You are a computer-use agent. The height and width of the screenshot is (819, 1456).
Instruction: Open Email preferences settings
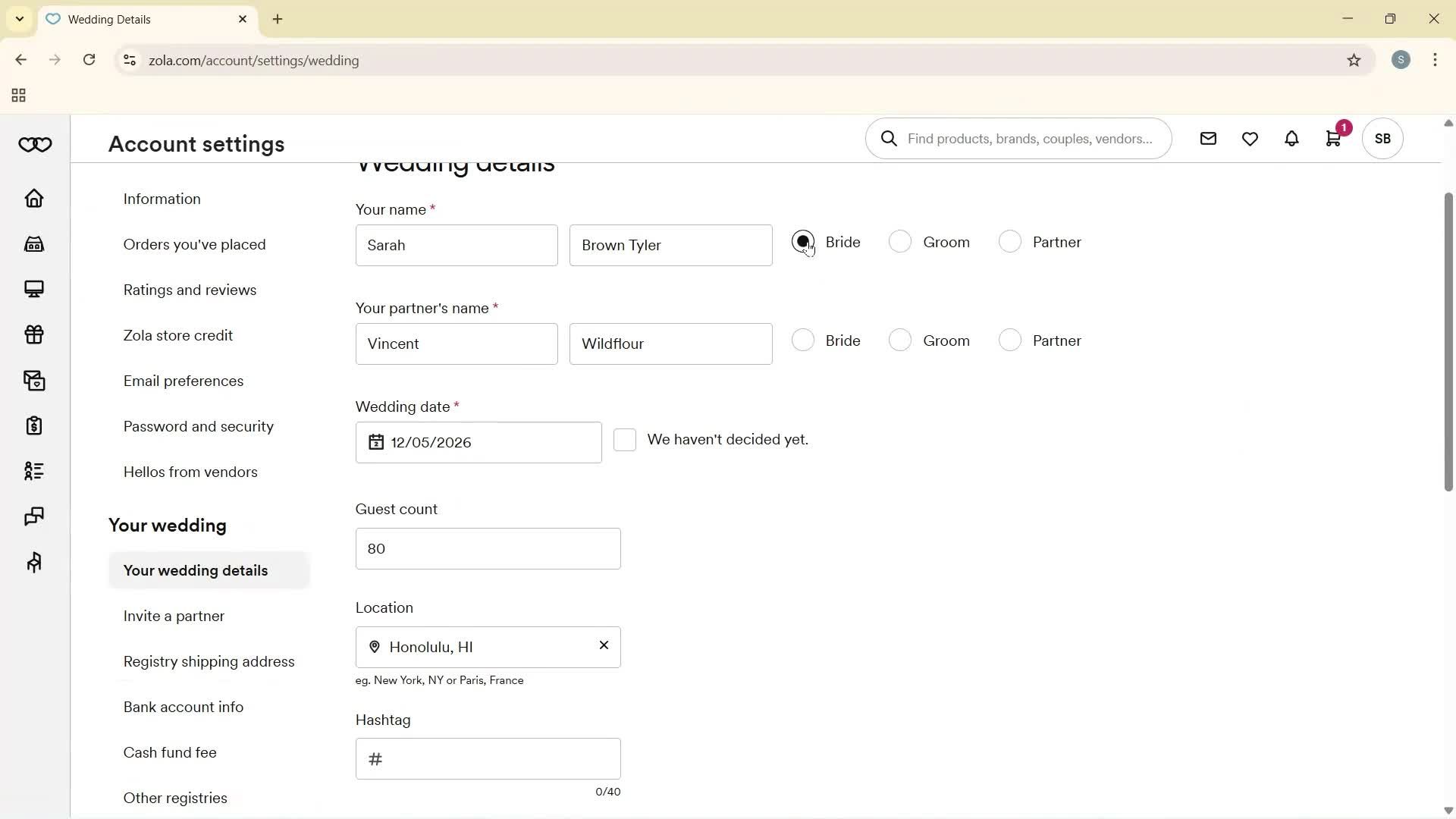click(183, 381)
